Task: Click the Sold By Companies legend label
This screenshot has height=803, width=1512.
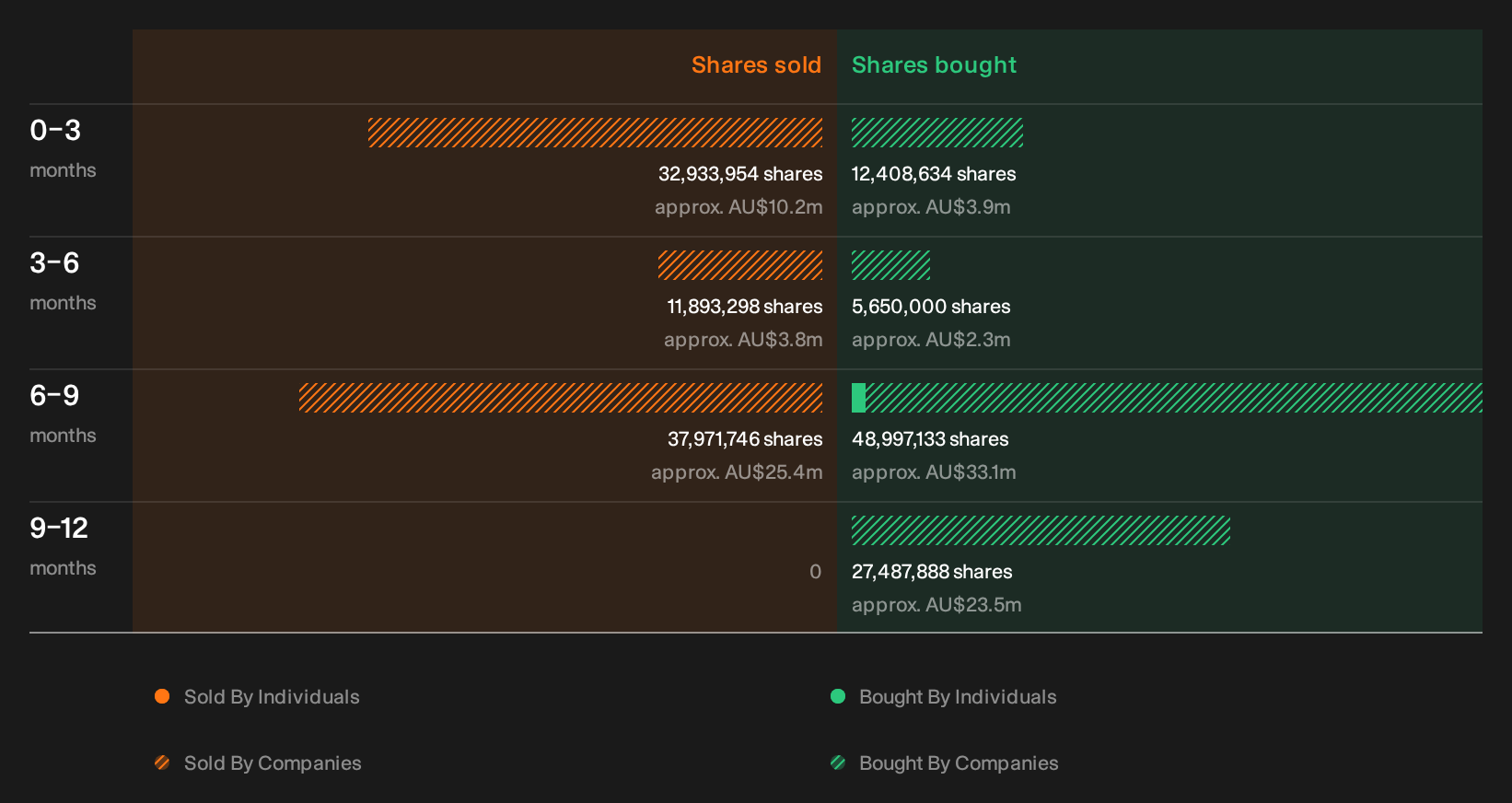Action: coord(273,763)
